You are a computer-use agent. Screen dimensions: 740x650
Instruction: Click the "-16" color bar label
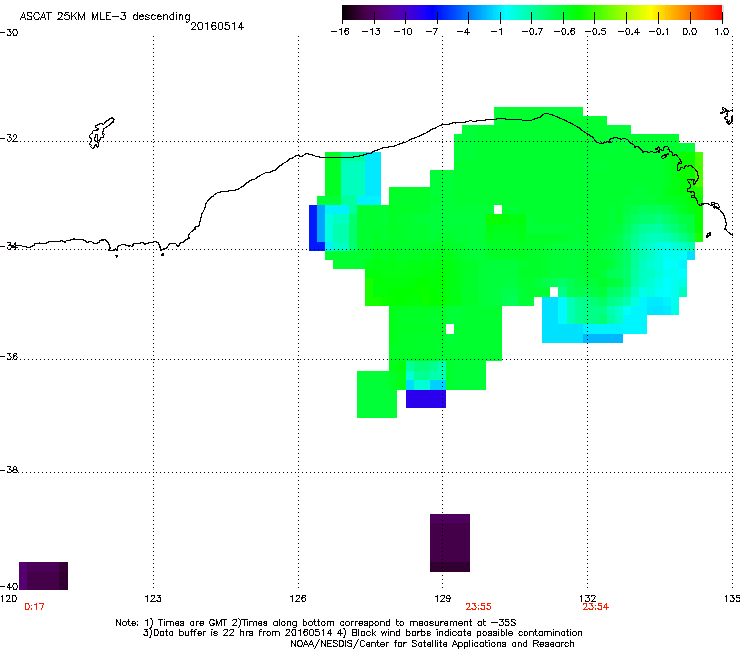[340, 32]
